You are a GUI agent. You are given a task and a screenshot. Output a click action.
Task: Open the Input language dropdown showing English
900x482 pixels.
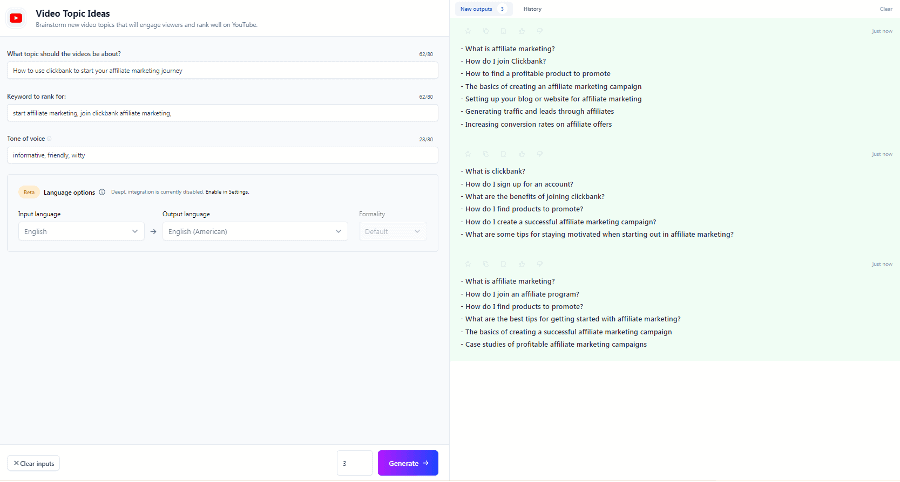81,231
